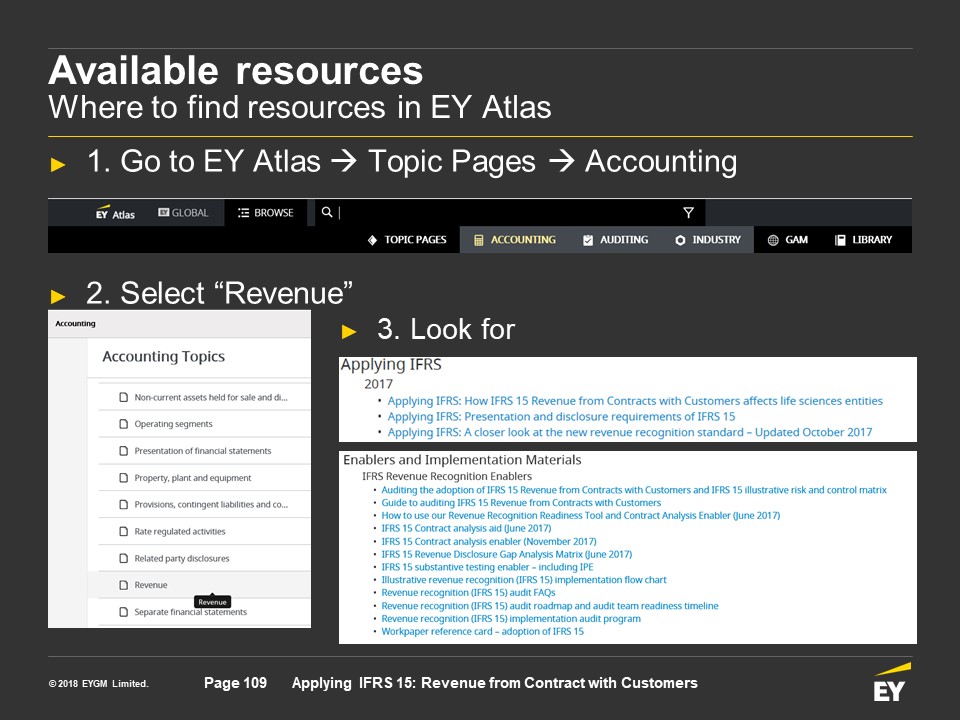This screenshot has height=720, width=960.
Task: Open Workpaper reference card adoption link
Action: tap(482, 631)
